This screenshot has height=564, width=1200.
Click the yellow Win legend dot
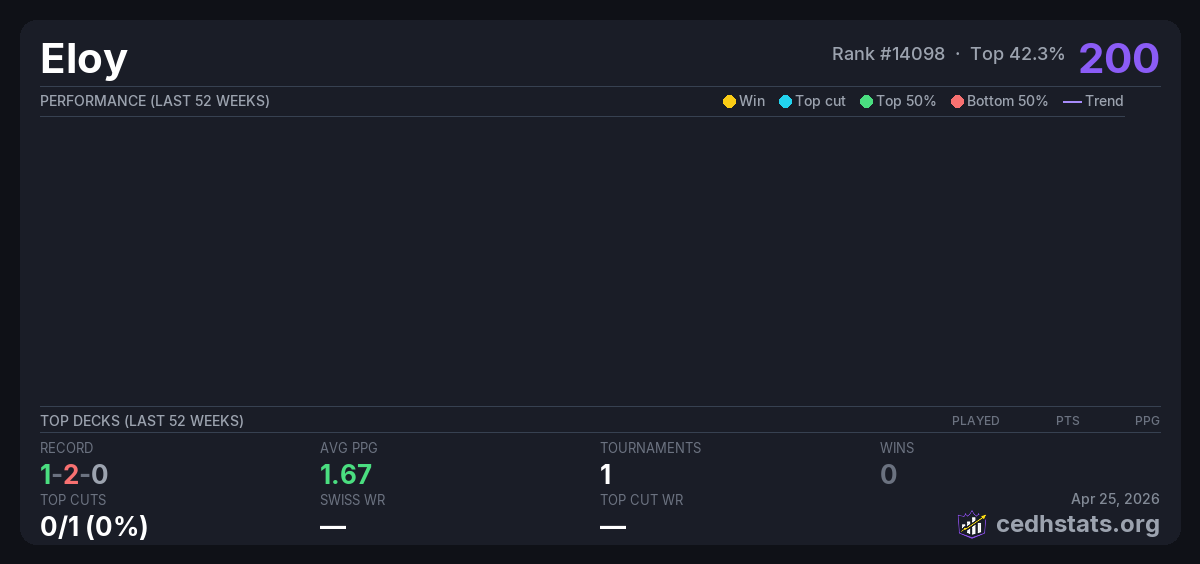[x=729, y=101]
